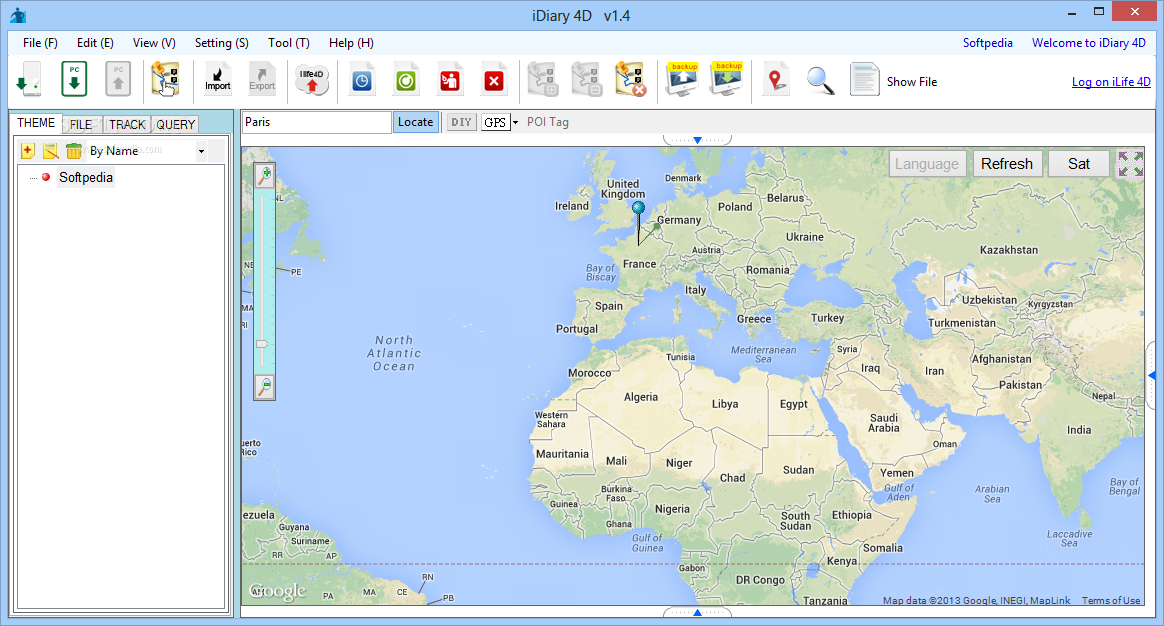Click the red person document icon
Viewport: 1164px width, 626px height.
[450, 80]
